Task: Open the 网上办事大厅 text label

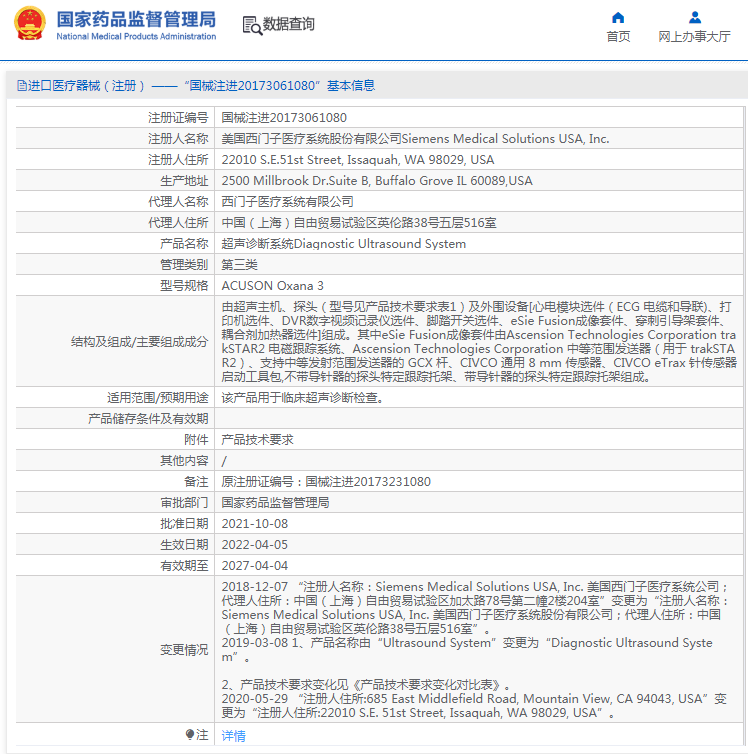Action: (694, 37)
